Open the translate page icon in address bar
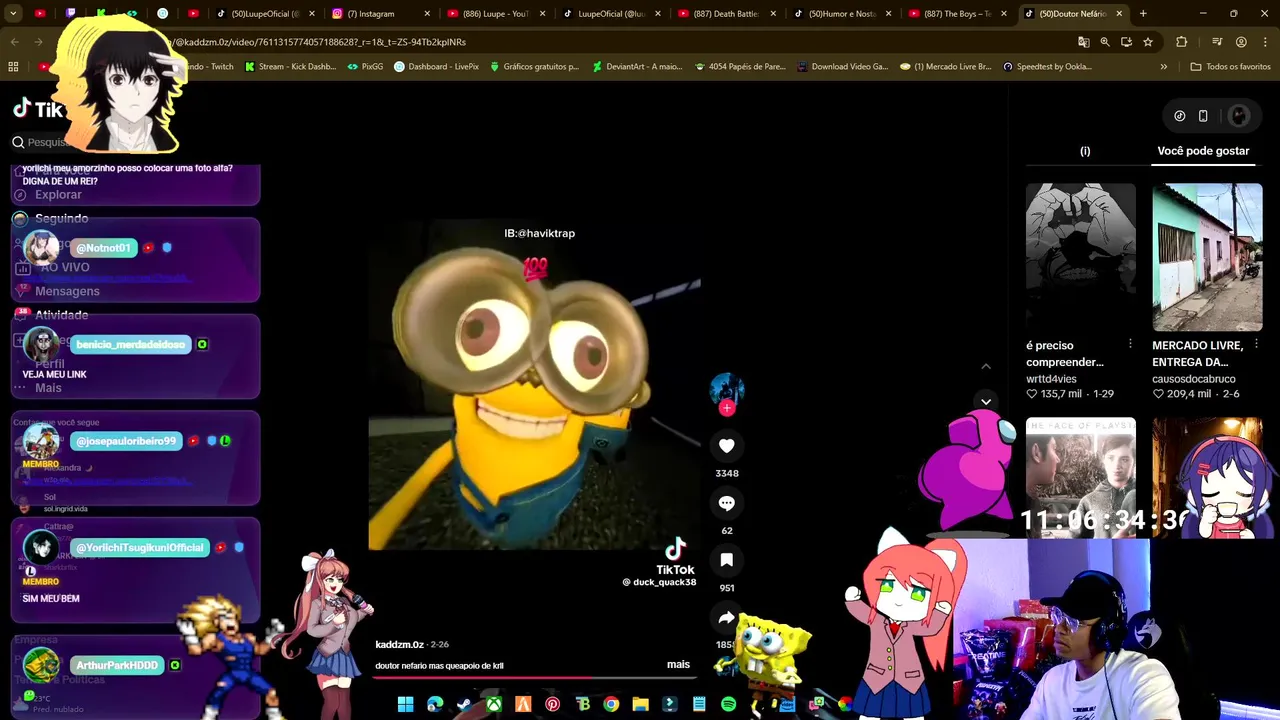Viewport: 1280px width, 720px height. 1083,42
